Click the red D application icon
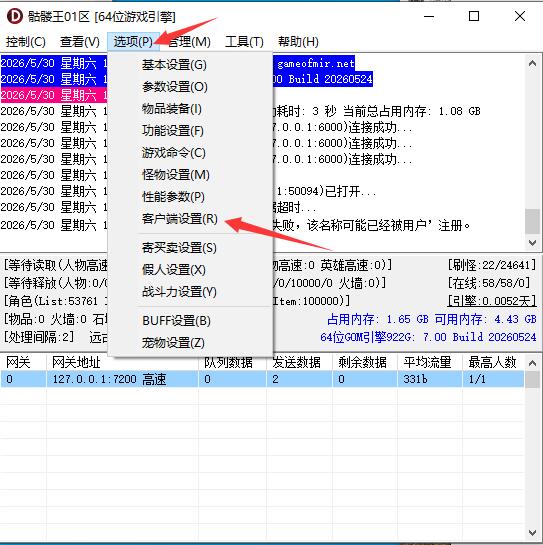The width and height of the screenshot is (543, 545). tap(15, 16)
